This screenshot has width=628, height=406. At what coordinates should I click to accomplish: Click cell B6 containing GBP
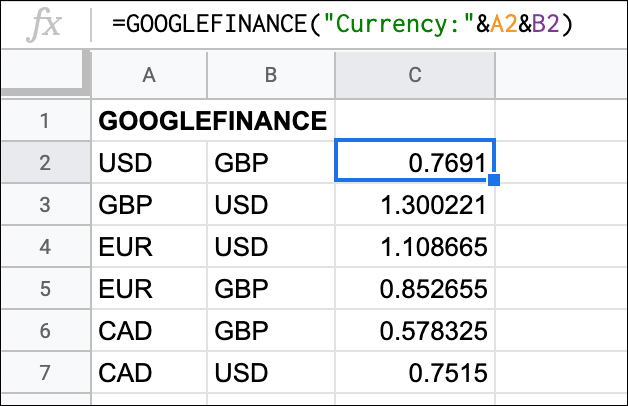[271, 330]
